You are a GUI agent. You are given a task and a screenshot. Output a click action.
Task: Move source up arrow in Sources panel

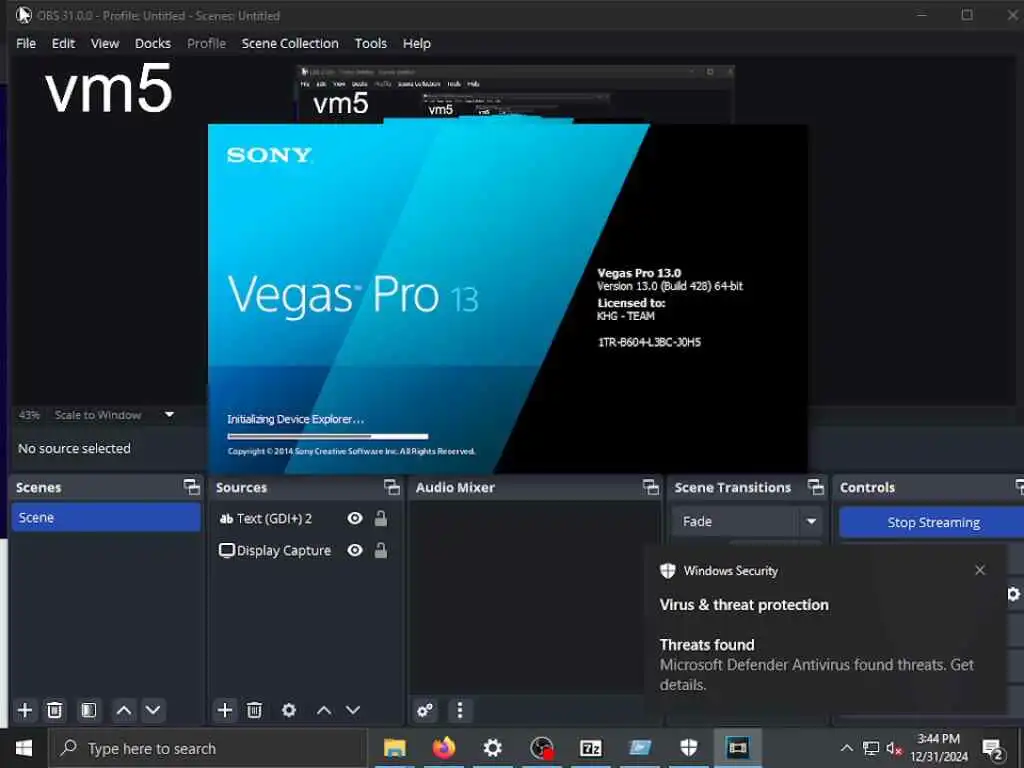324,710
